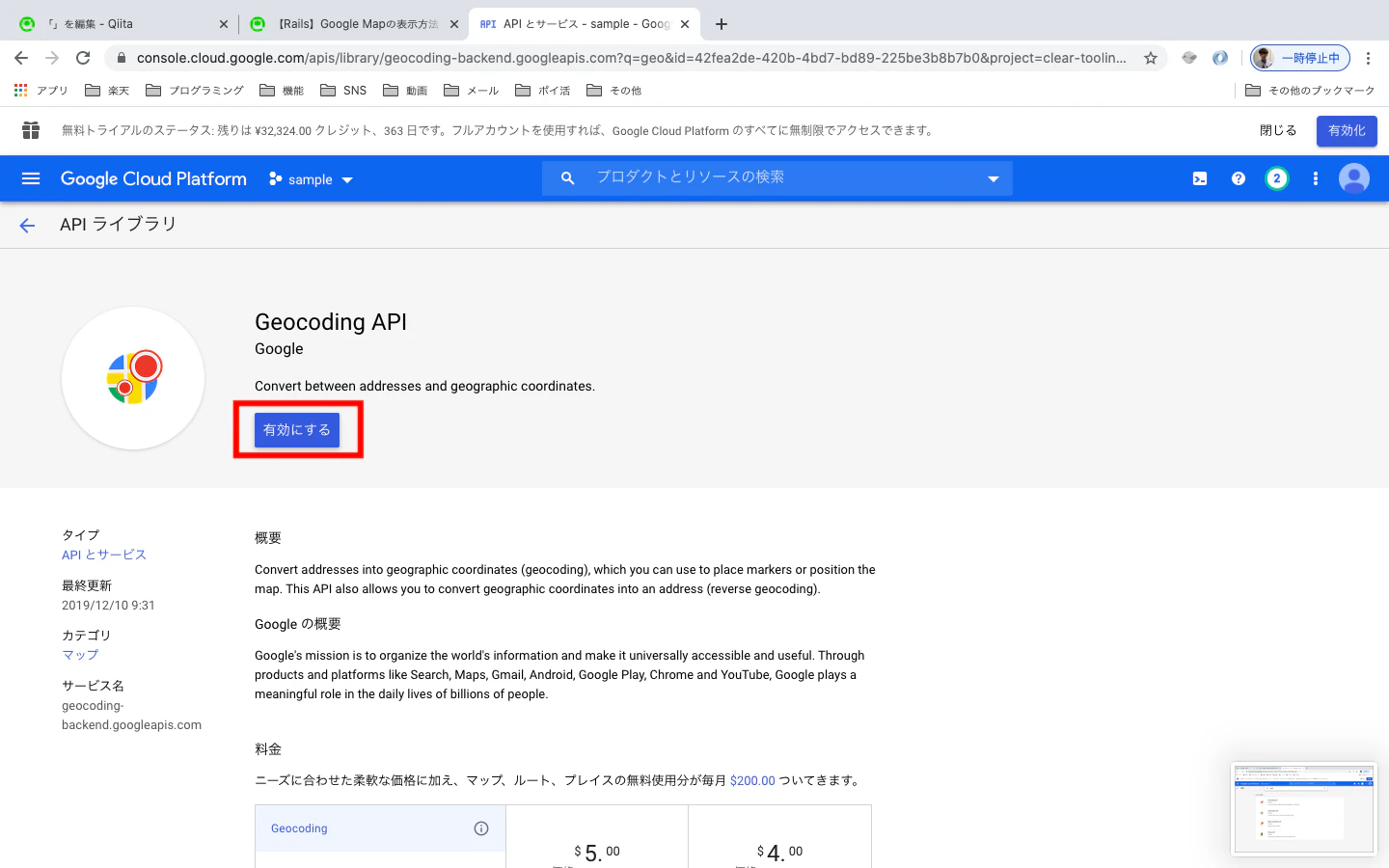Image resolution: width=1389 pixels, height=868 pixels.
Task: Click the 有効化 activate button
Action: click(x=1347, y=131)
